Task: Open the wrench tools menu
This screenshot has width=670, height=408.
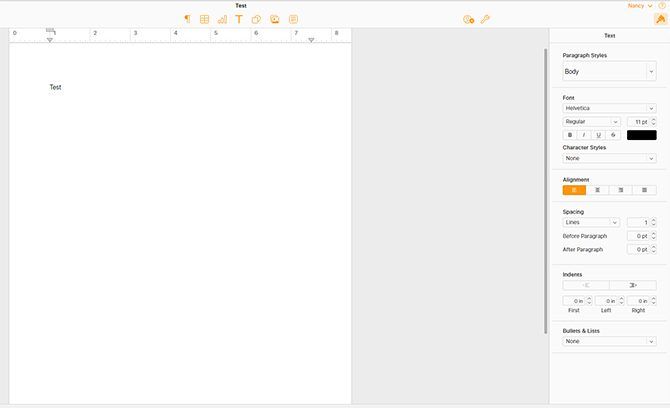Action: click(485, 19)
